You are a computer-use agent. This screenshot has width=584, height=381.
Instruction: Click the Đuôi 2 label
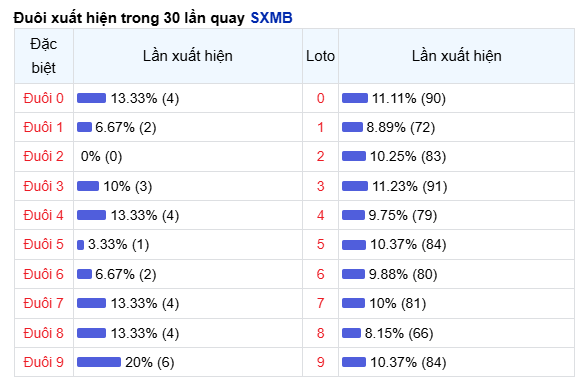click(x=44, y=156)
